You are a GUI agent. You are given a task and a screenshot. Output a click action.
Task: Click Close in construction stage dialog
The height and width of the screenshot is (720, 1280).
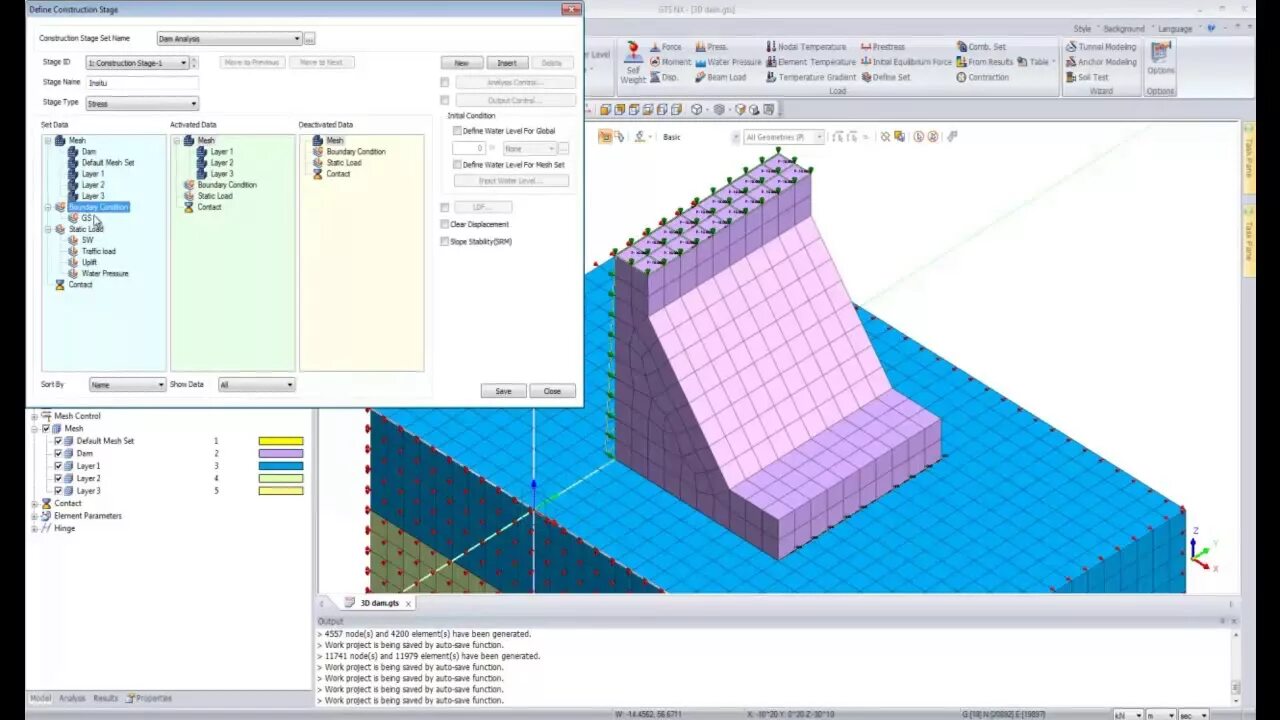[552, 391]
